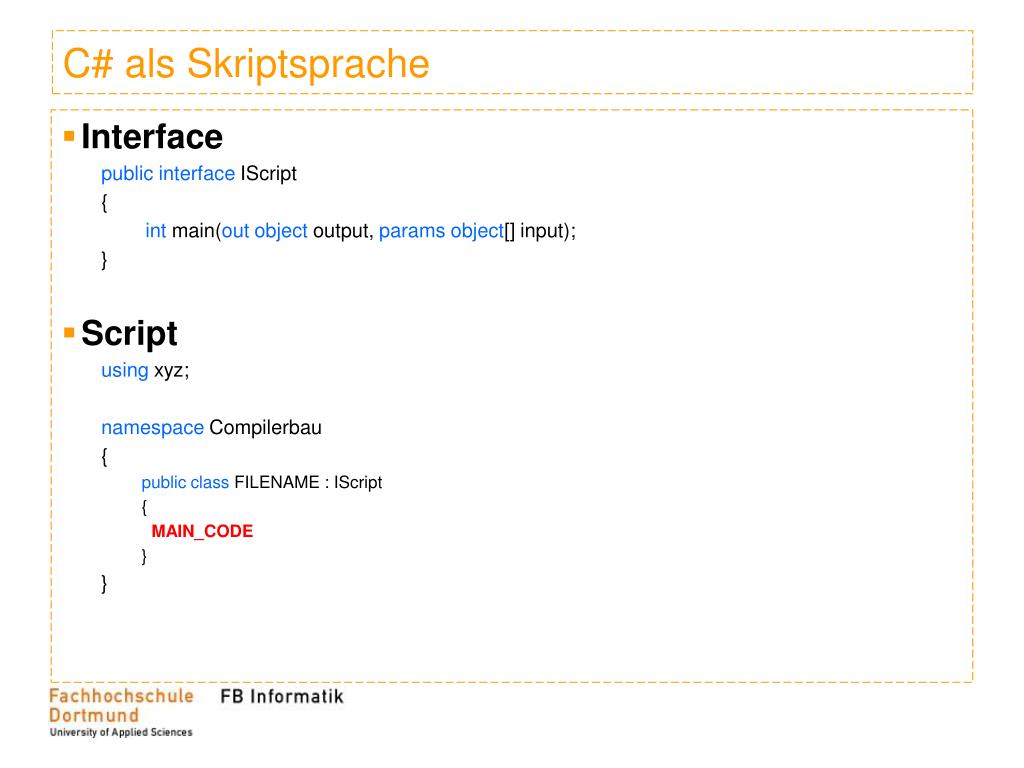Image resolution: width=1024 pixels, height=768 pixels.
Task: Click the Fachhochschule Dortmund logo
Action: (x=121, y=712)
